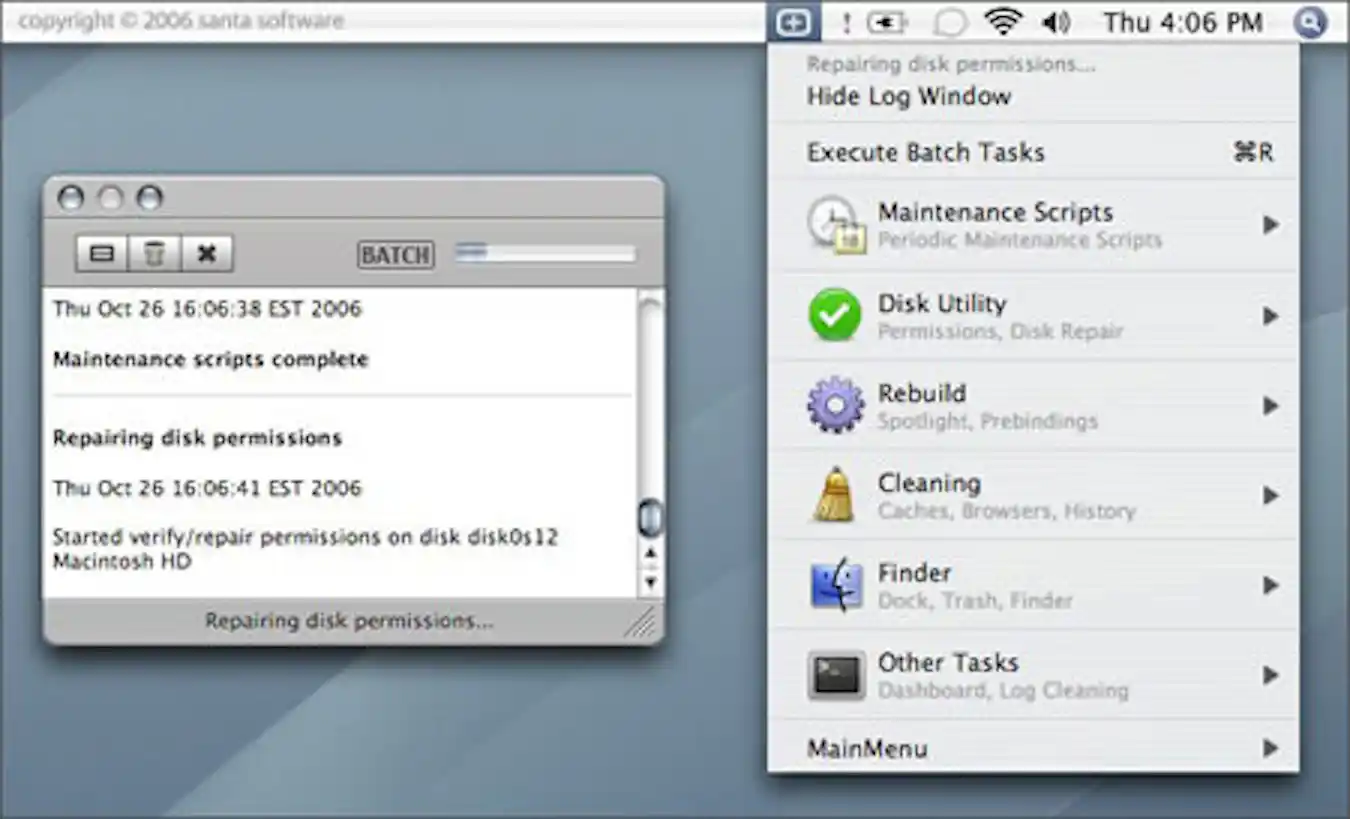Expand the Maintenance Scripts submenu
This screenshot has width=1350, height=819.
[1271, 224]
